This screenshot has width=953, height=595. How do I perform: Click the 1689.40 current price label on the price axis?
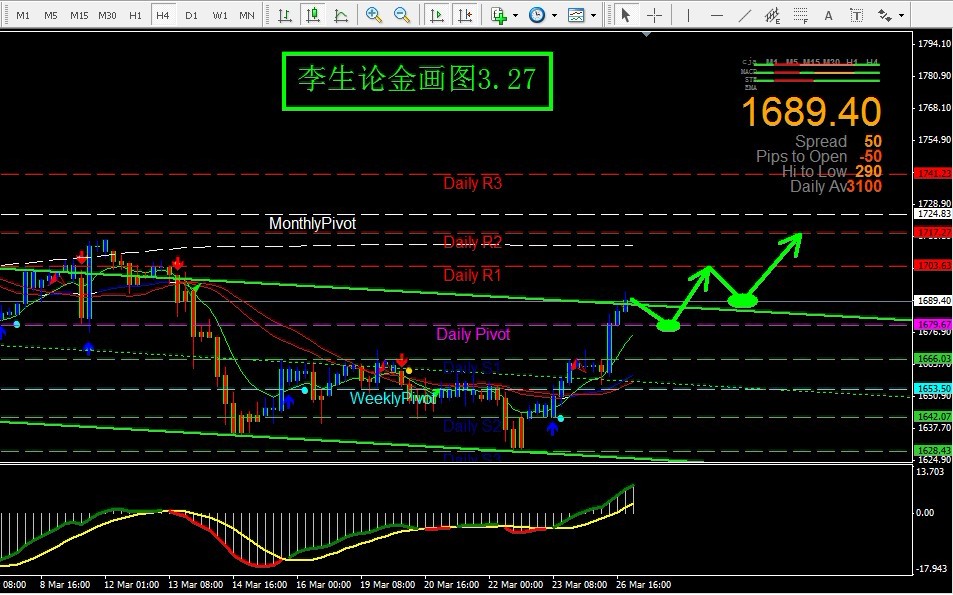pos(933,300)
